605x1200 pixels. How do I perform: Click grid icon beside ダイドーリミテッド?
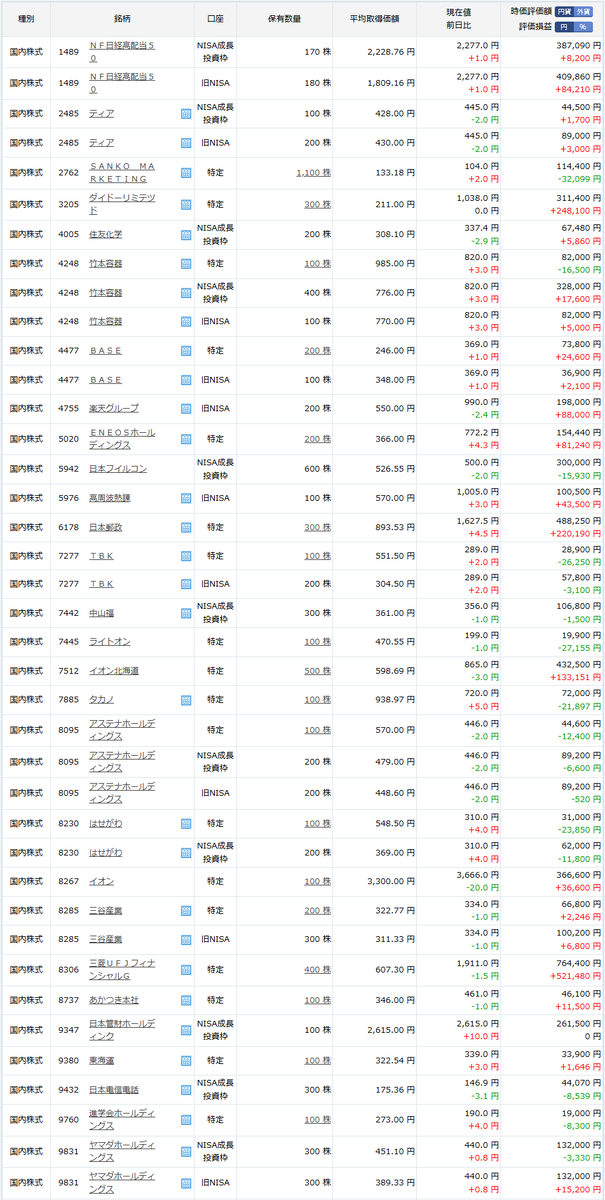point(186,204)
